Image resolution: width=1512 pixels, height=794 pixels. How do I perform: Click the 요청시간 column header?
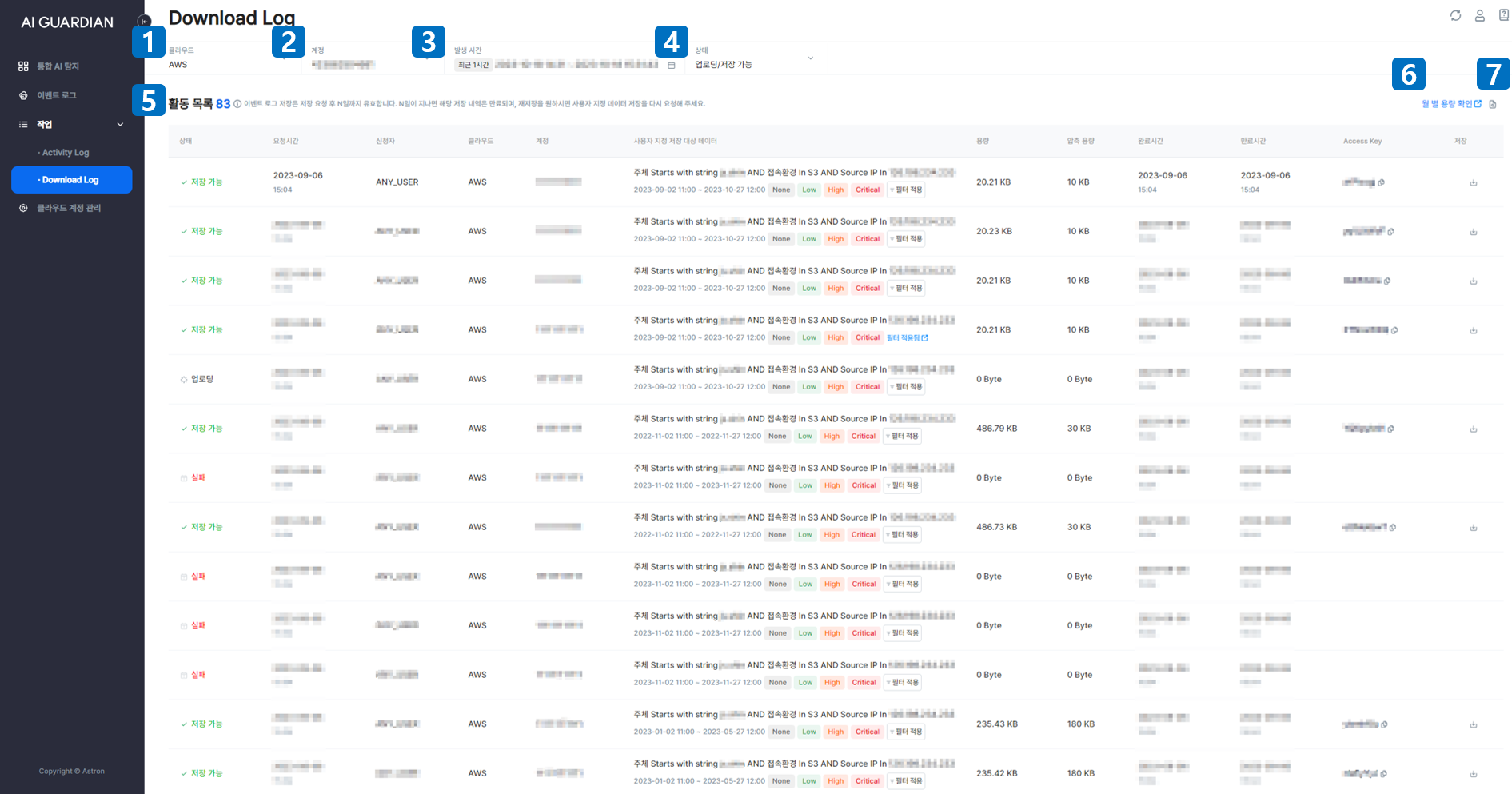click(x=285, y=141)
